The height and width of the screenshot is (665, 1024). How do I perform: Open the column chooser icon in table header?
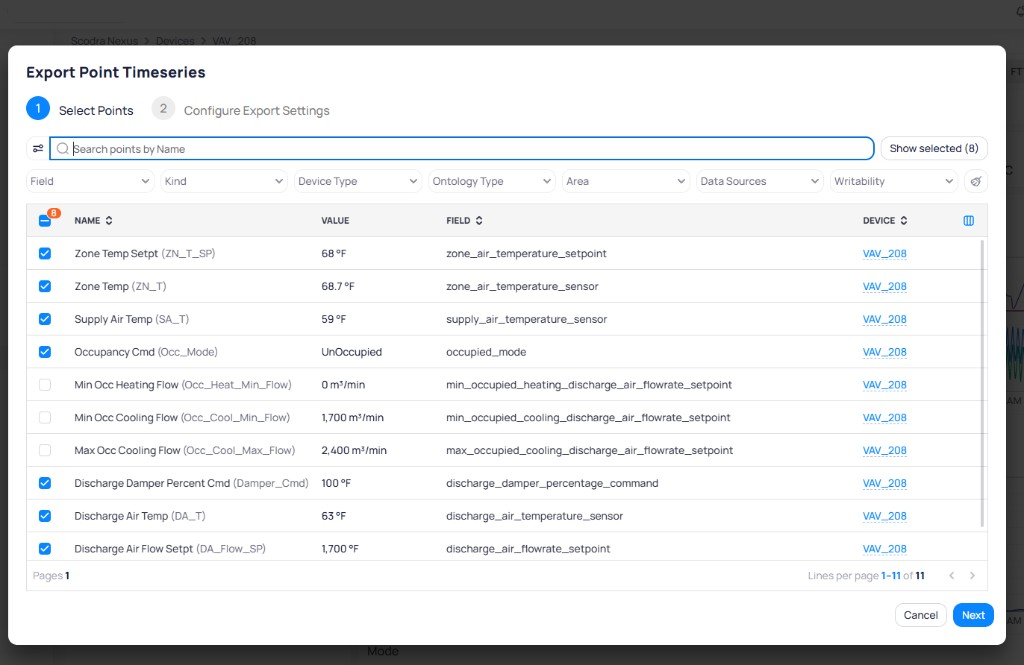tap(968, 221)
